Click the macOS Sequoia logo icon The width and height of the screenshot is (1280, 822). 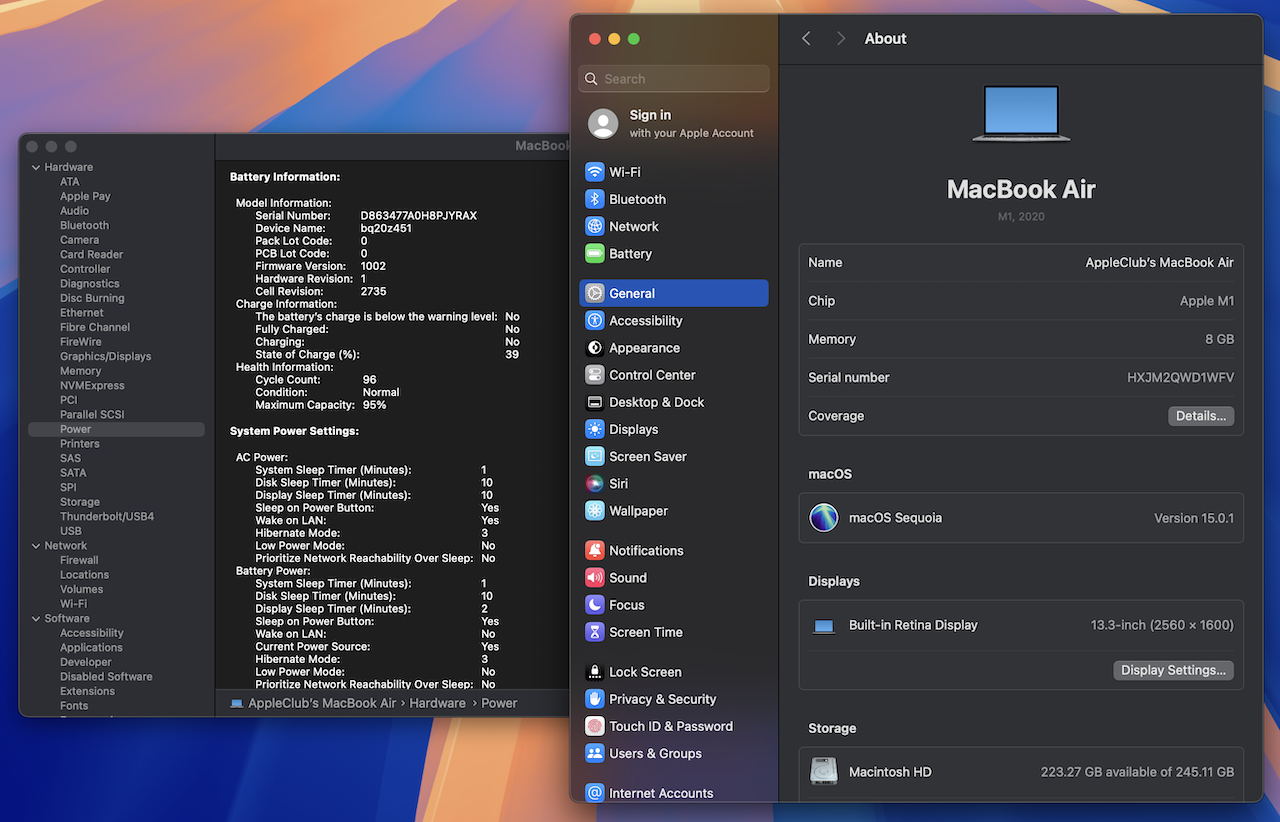click(x=824, y=518)
